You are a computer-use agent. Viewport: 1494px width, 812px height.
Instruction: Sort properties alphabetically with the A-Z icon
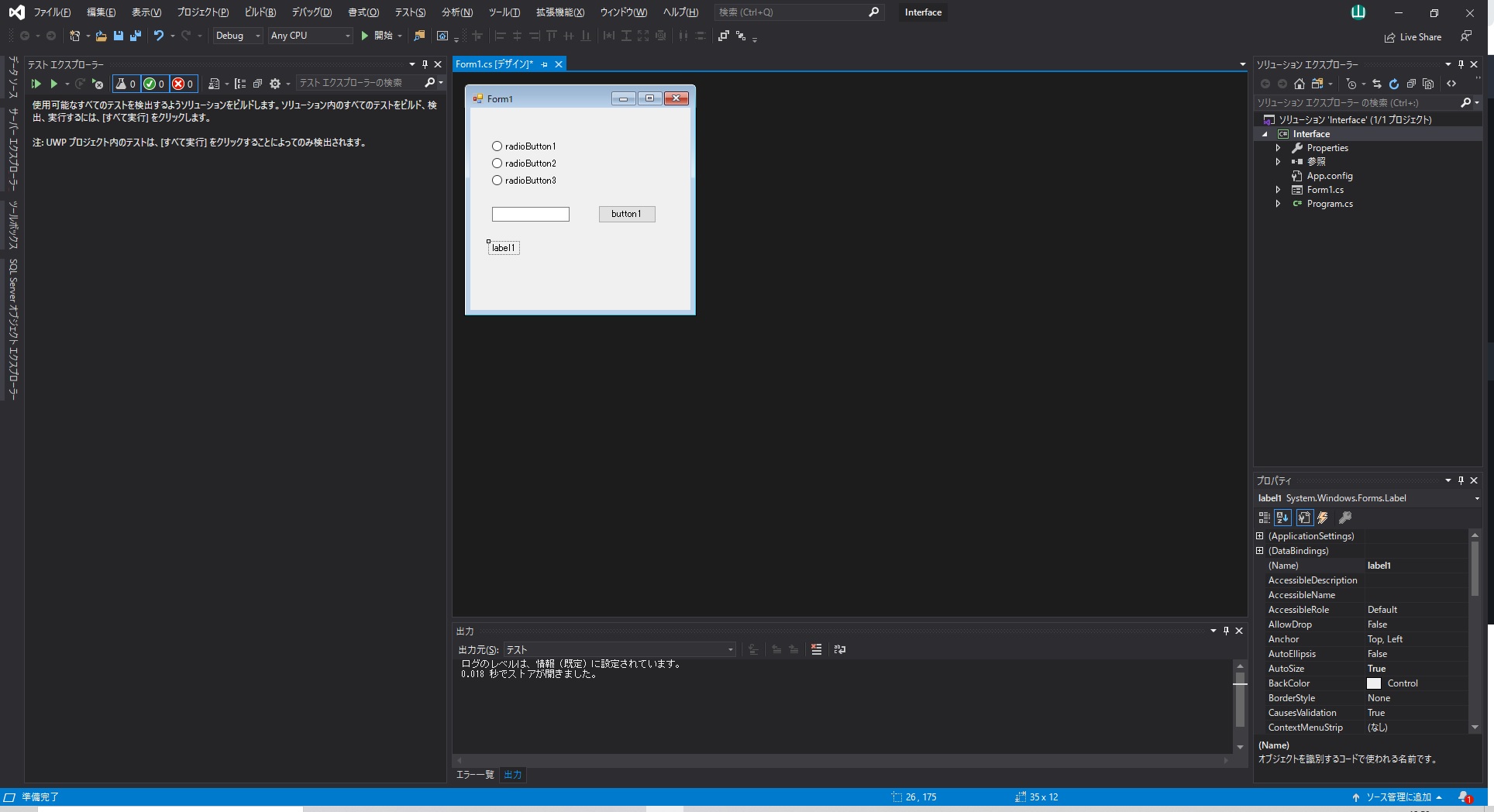click(1282, 518)
